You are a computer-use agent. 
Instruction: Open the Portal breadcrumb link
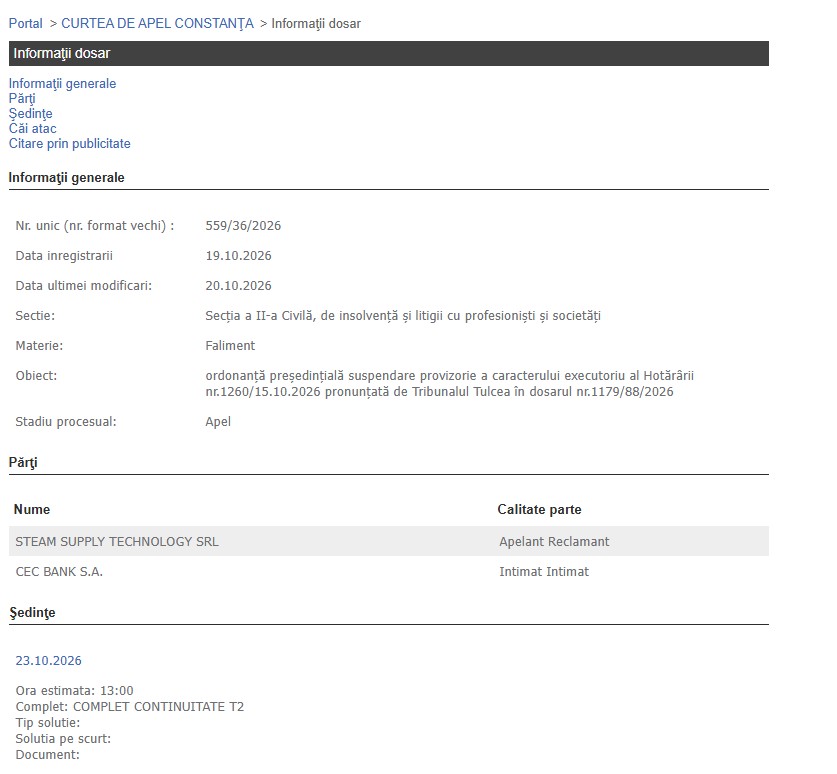coord(26,23)
